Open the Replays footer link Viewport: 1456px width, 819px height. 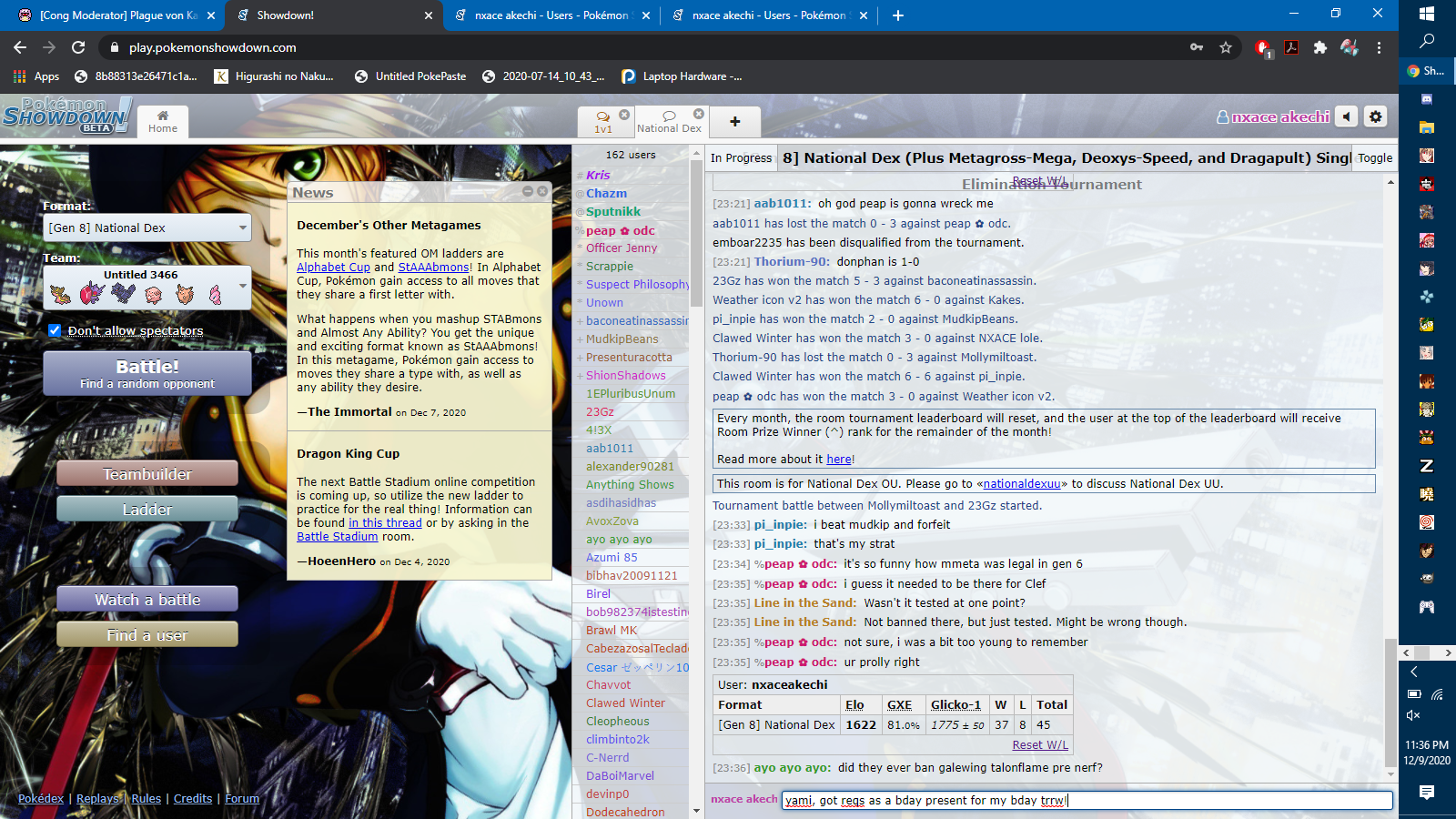(97, 799)
